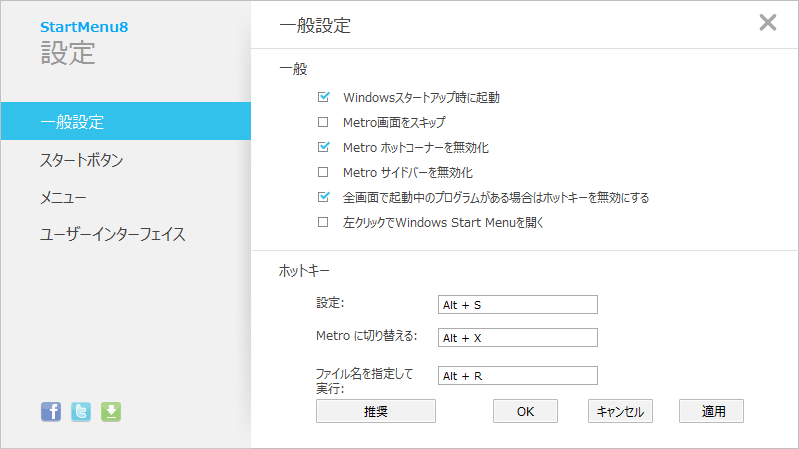Uncheck Metro ホットコーナーを無効化
Screen dimensions: 799x449
point(323,147)
